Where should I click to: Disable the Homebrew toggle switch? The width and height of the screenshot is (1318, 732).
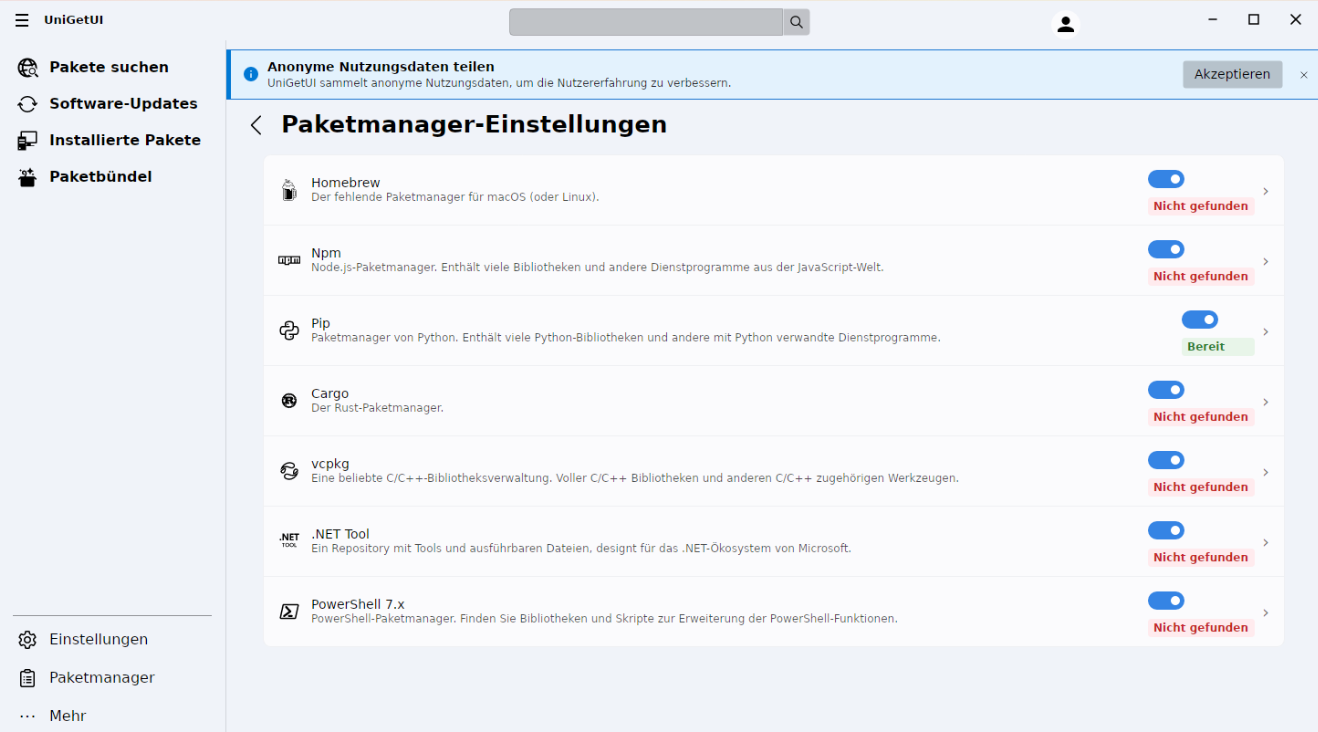1166,179
